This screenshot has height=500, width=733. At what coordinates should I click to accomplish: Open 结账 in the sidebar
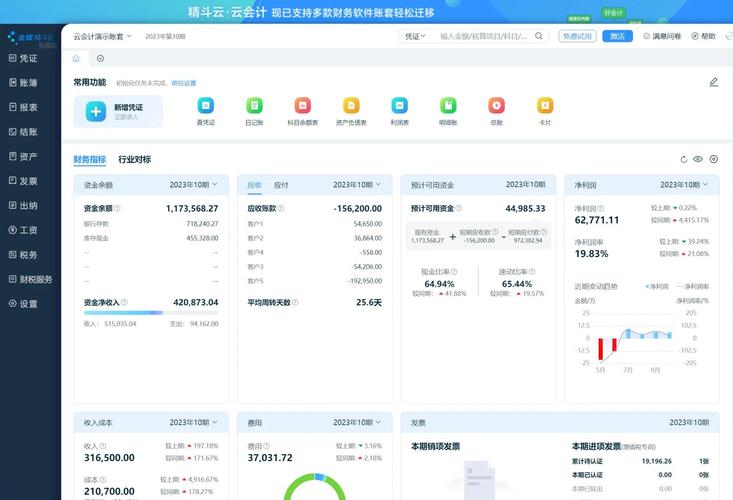(x=23, y=132)
